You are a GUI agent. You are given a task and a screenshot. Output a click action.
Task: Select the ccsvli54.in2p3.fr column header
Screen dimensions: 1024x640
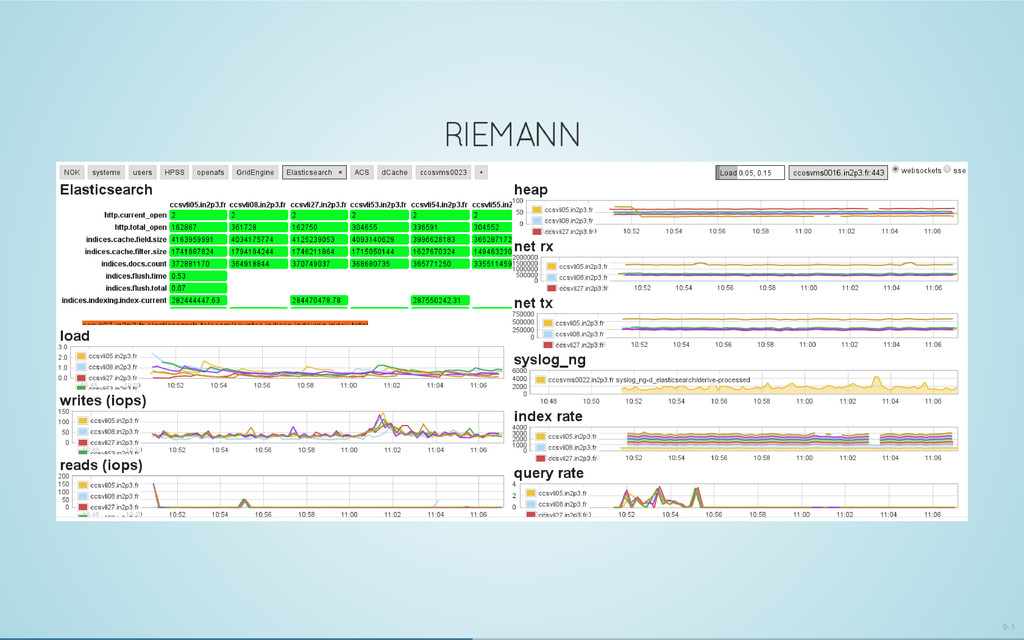point(439,204)
